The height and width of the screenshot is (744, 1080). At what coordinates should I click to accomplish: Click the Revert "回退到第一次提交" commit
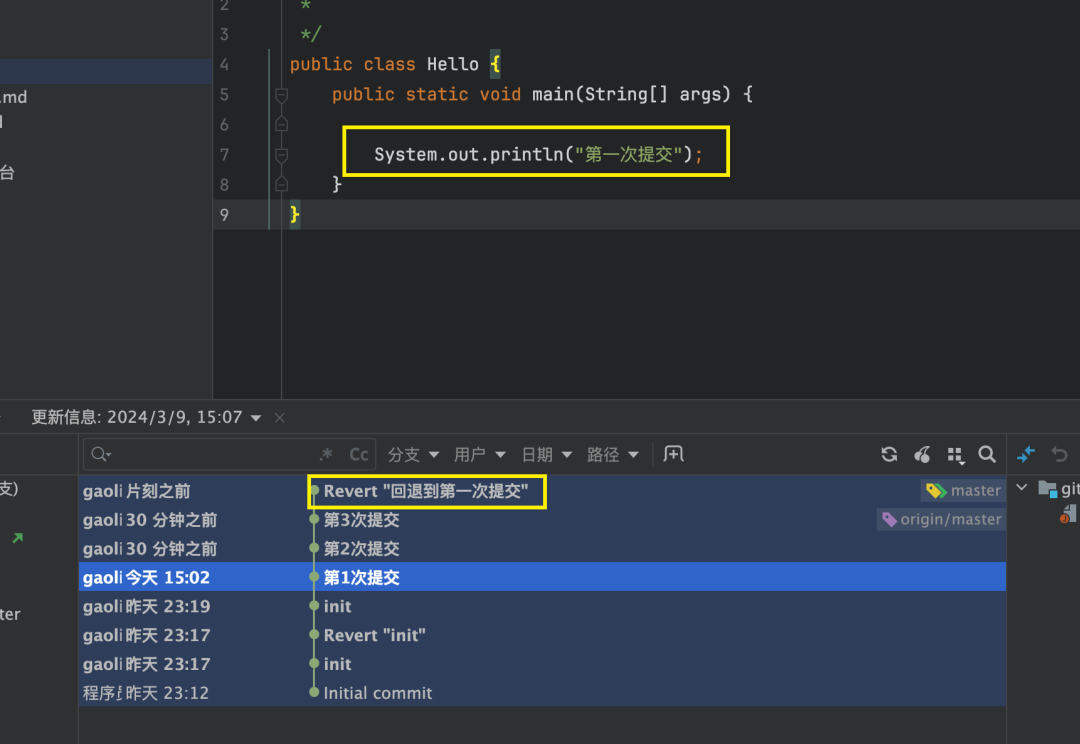tap(426, 491)
